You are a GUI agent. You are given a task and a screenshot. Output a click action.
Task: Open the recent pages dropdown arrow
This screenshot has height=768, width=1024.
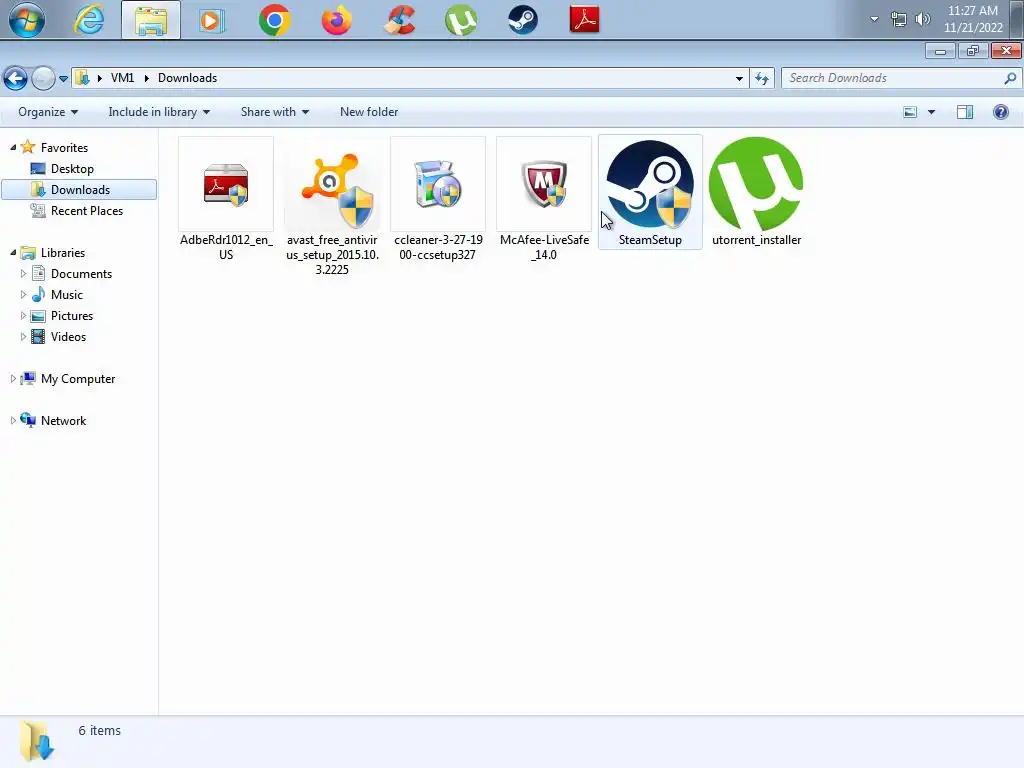click(63, 79)
